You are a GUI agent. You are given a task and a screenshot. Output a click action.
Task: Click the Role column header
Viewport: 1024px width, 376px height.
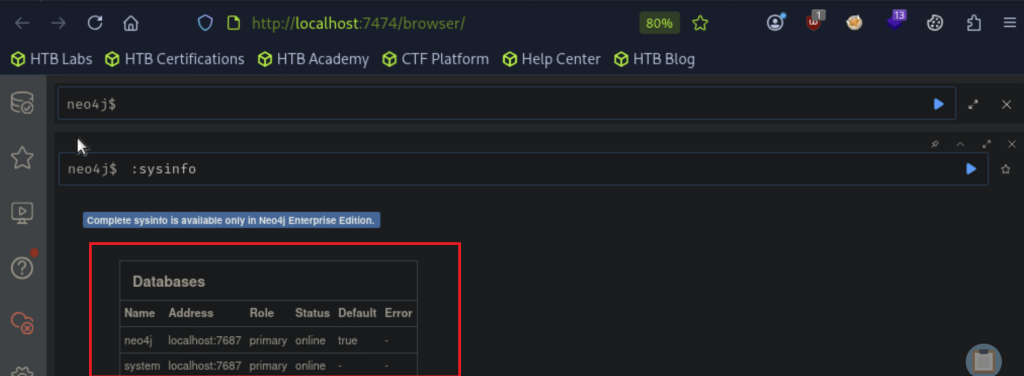(x=261, y=313)
